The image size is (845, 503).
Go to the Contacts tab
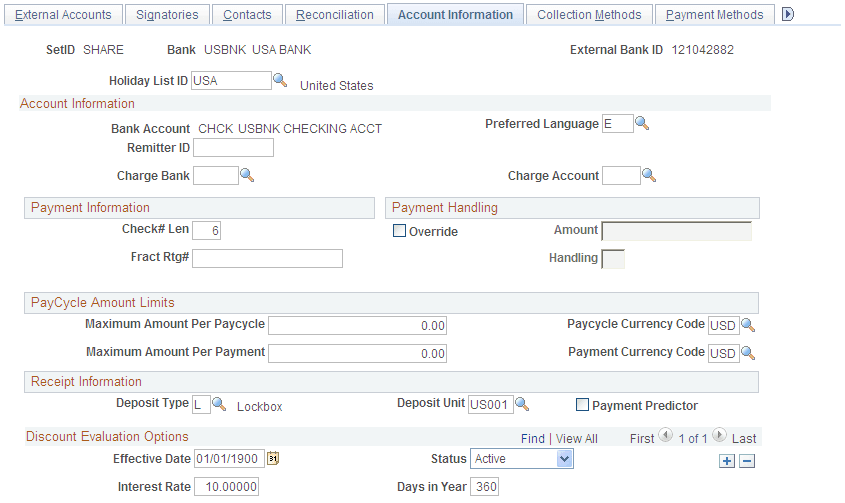pos(247,15)
